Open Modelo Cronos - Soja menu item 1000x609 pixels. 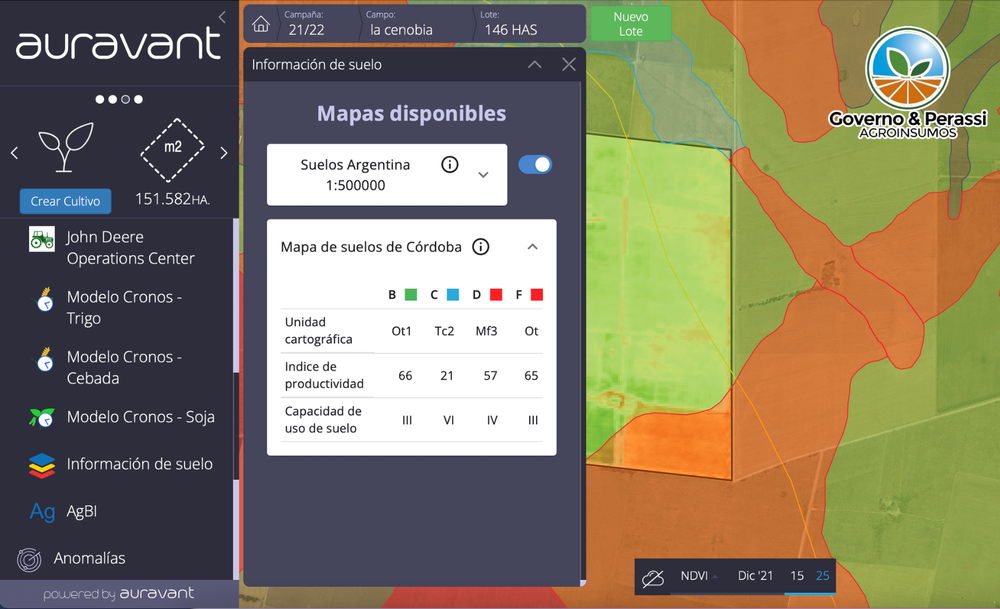(x=140, y=417)
